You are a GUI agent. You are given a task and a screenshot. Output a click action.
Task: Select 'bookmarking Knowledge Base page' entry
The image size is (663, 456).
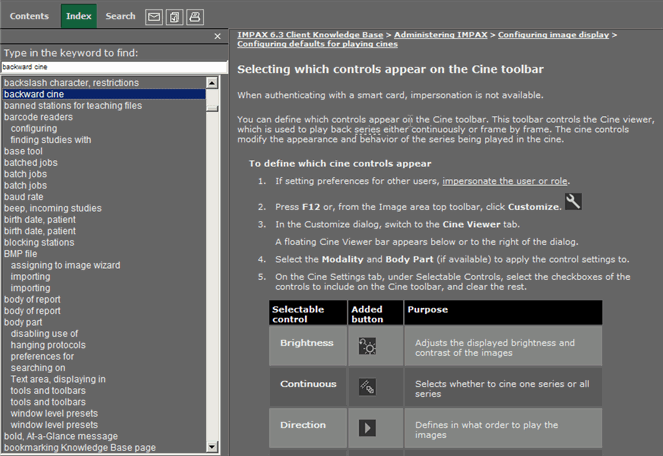80,448
